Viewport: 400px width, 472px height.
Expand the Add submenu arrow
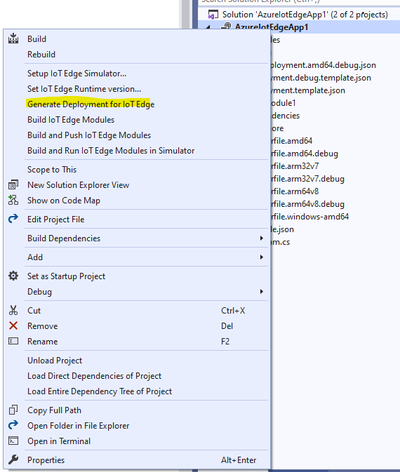(x=261, y=257)
